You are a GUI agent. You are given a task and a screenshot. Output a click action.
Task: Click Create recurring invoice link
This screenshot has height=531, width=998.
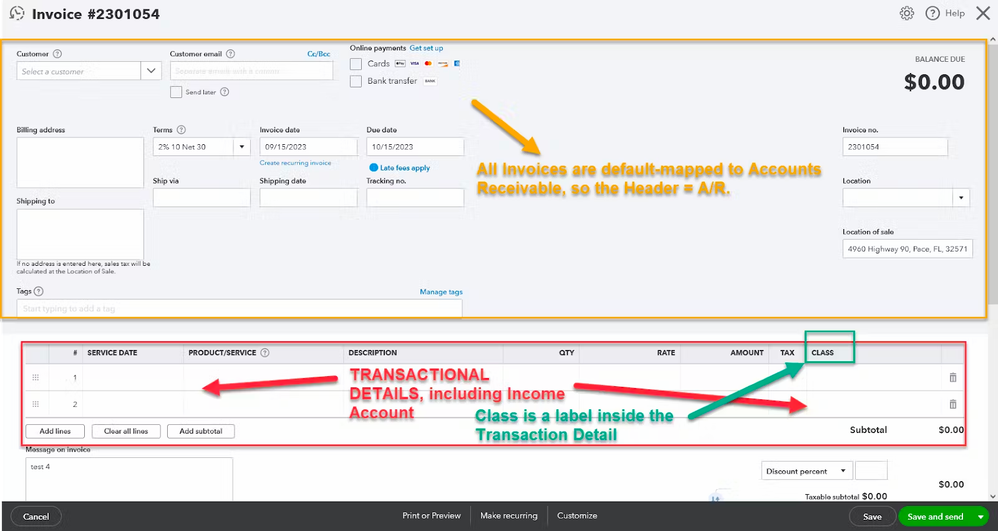pyautogui.click(x=295, y=163)
